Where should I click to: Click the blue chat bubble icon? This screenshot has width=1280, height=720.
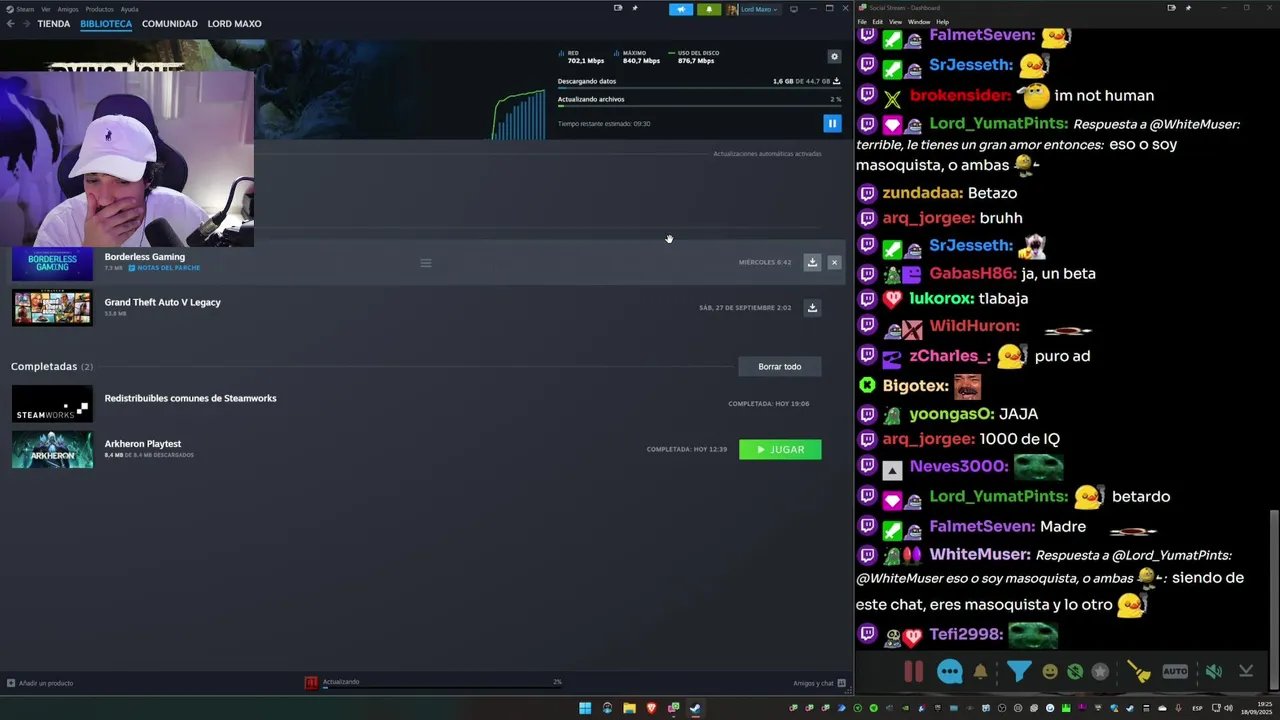[949, 672]
